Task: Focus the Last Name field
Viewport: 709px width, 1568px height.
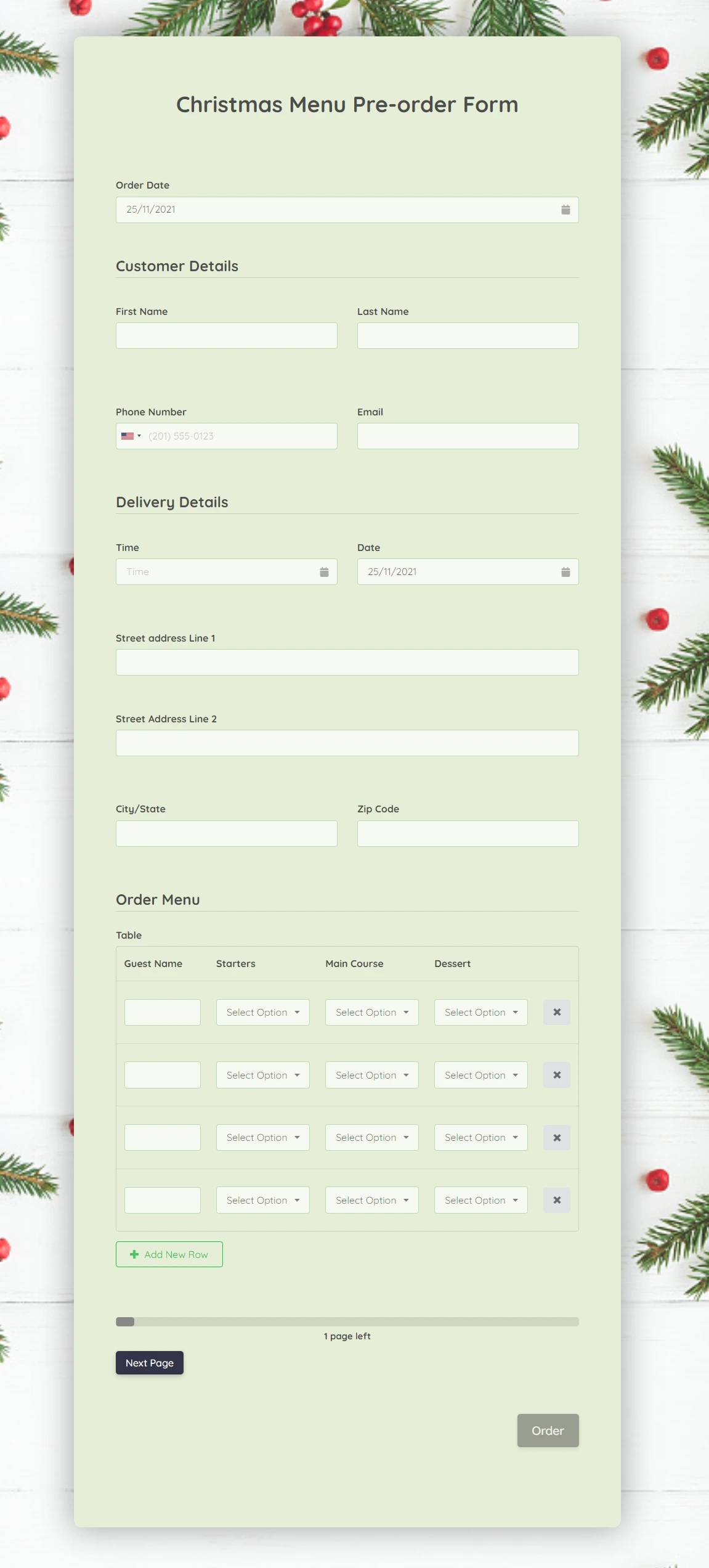Action: pos(468,335)
